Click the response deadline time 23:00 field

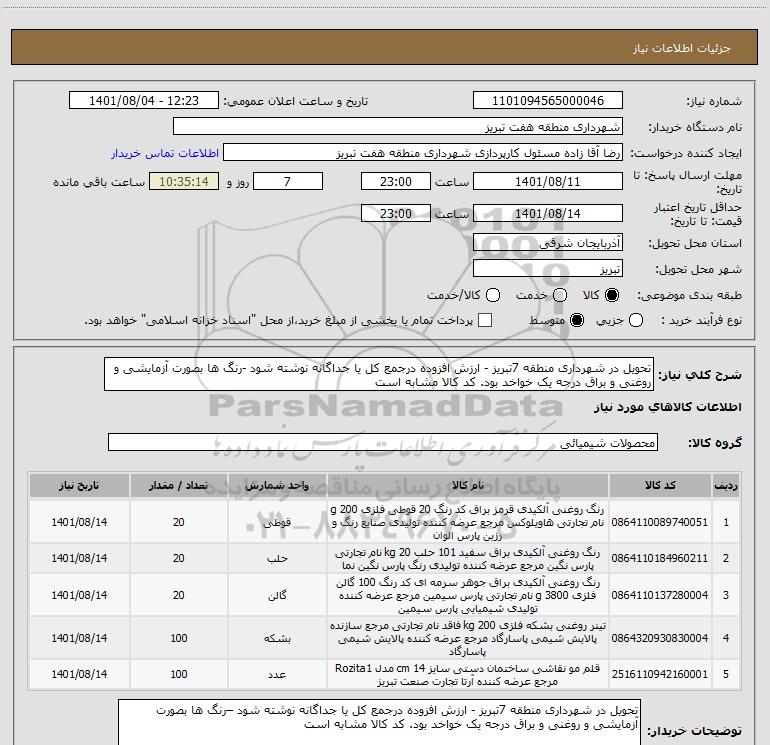[x=396, y=182]
